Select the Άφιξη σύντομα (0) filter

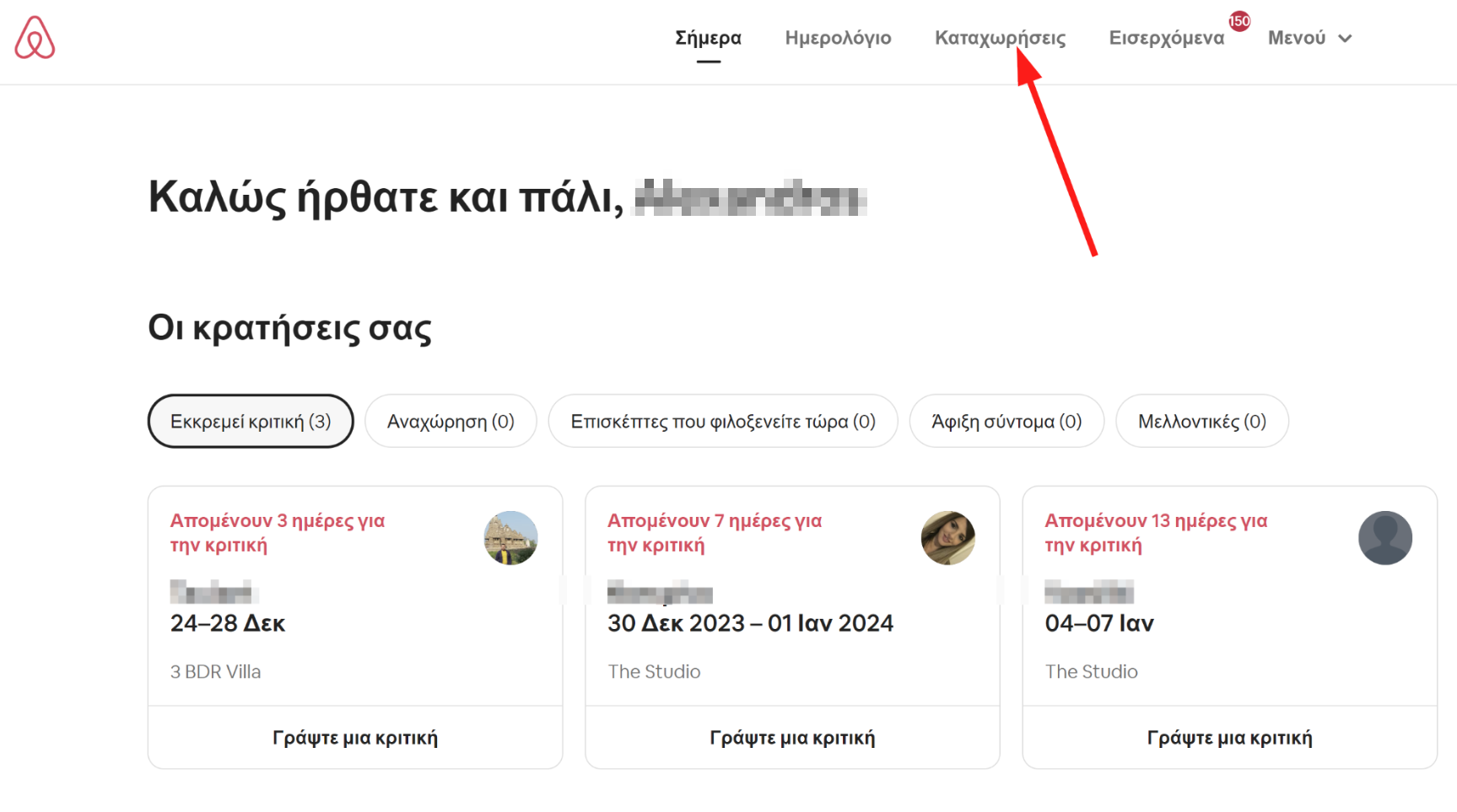coord(1006,421)
